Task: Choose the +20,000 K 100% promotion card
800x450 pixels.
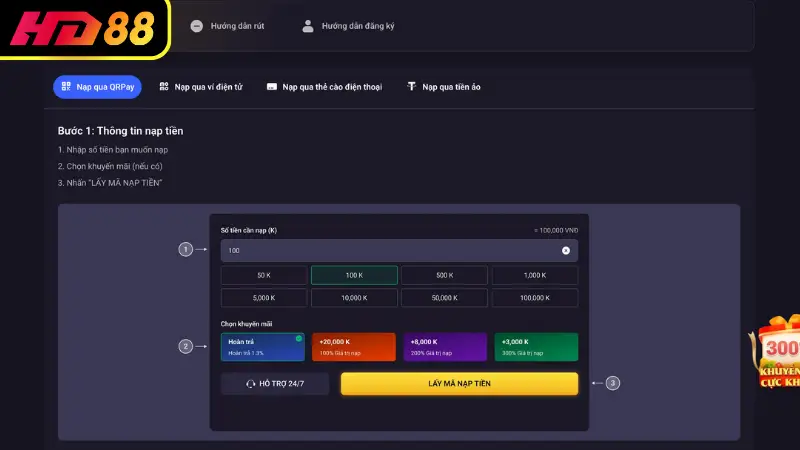Action: (353, 347)
